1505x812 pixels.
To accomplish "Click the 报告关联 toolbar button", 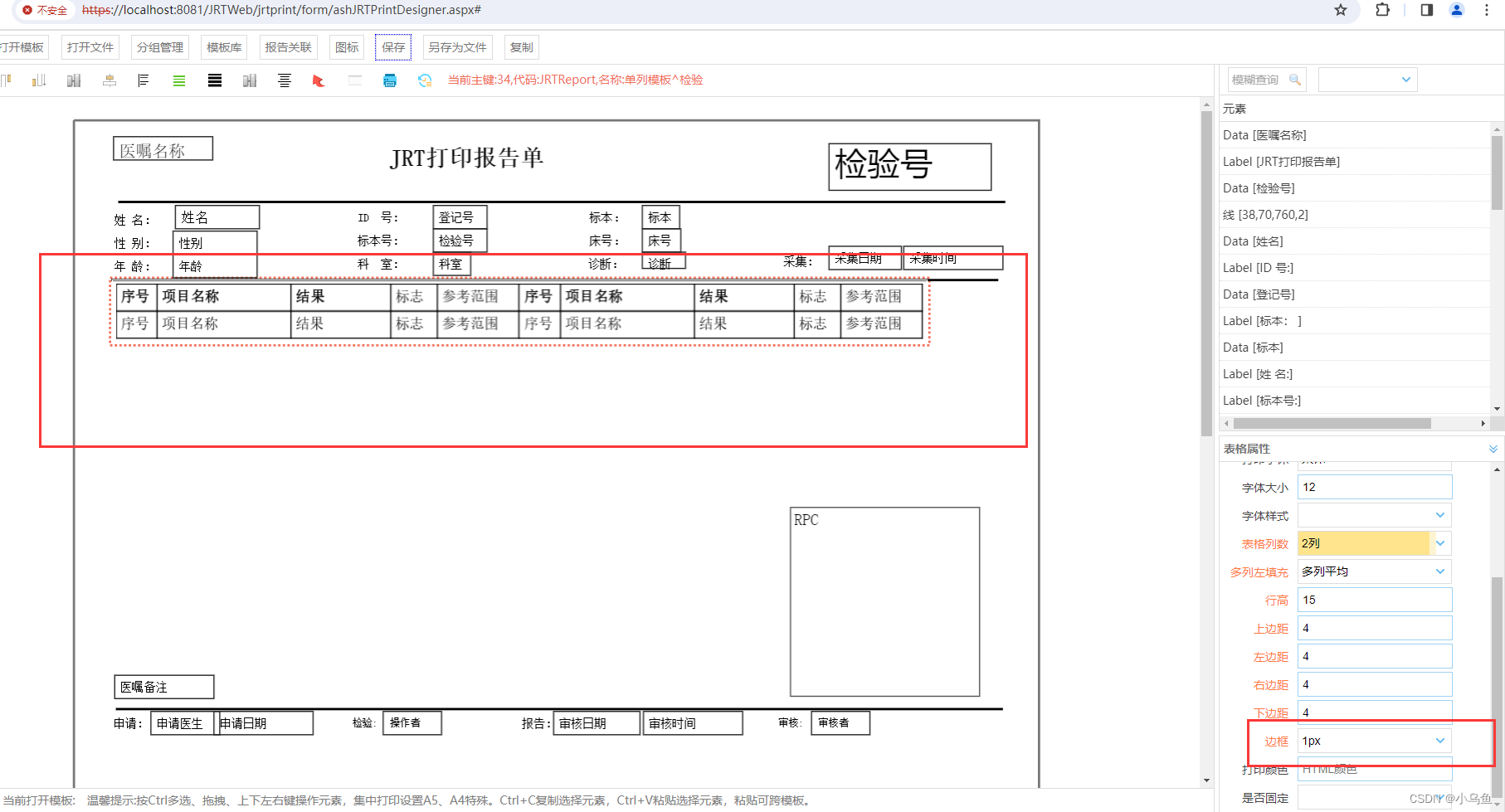I will coord(288,47).
